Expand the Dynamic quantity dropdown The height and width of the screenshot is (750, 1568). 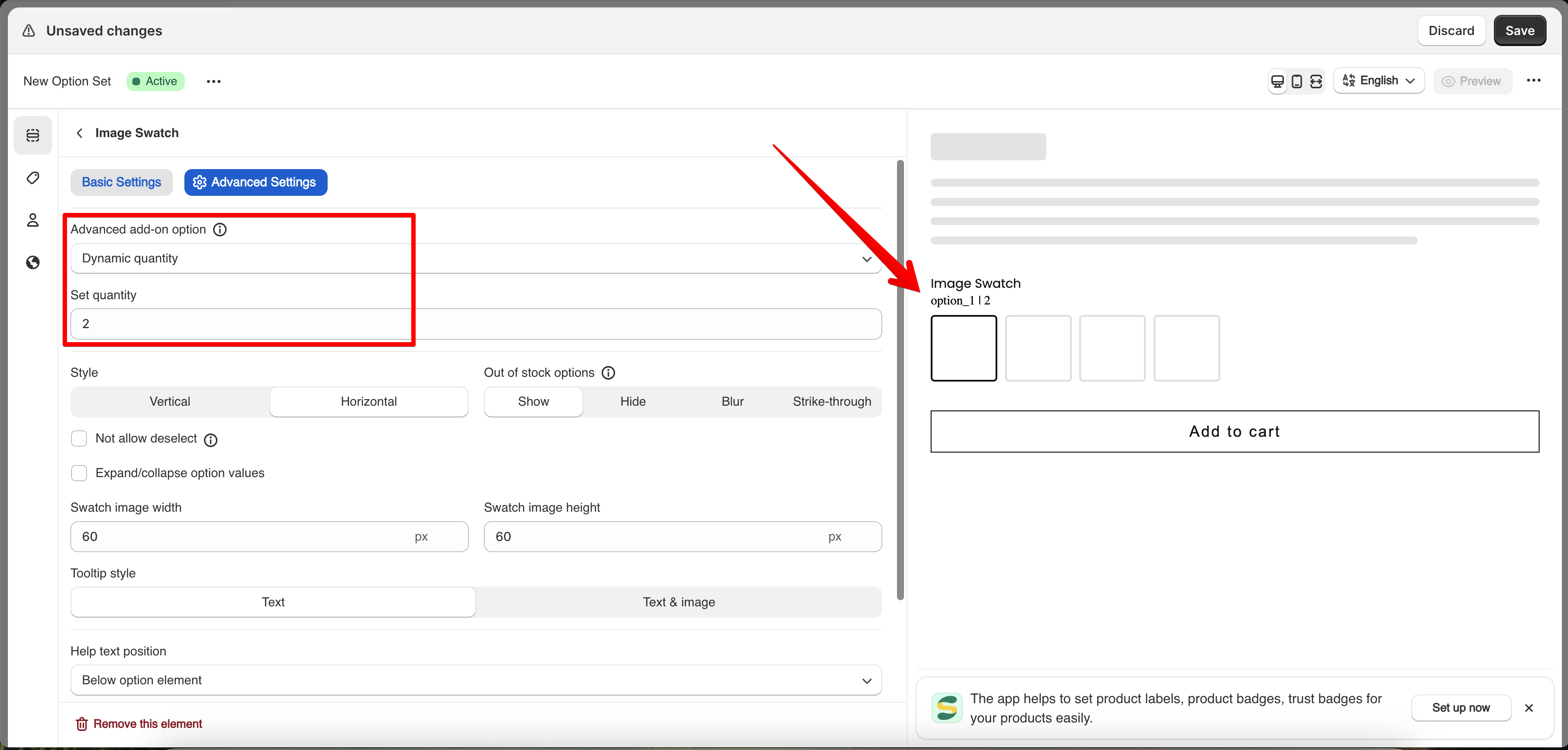(x=475, y=259)
